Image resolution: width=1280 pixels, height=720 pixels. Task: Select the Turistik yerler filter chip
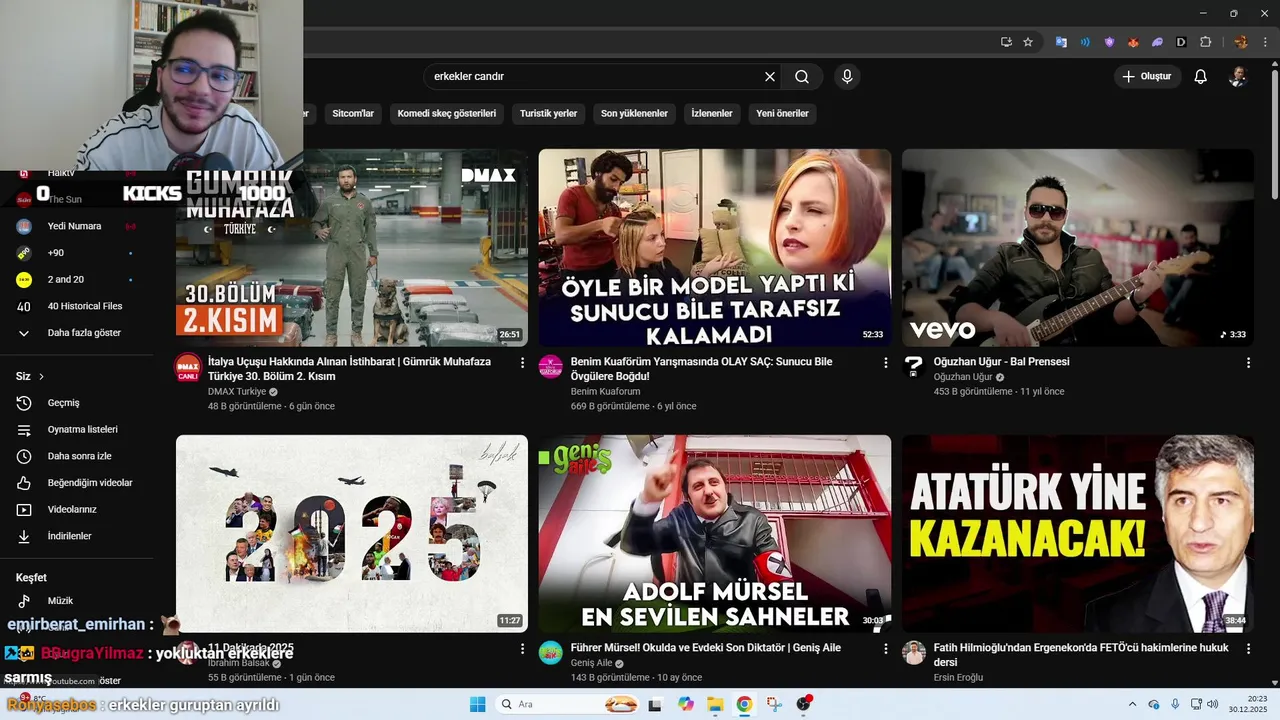(548, 114)
